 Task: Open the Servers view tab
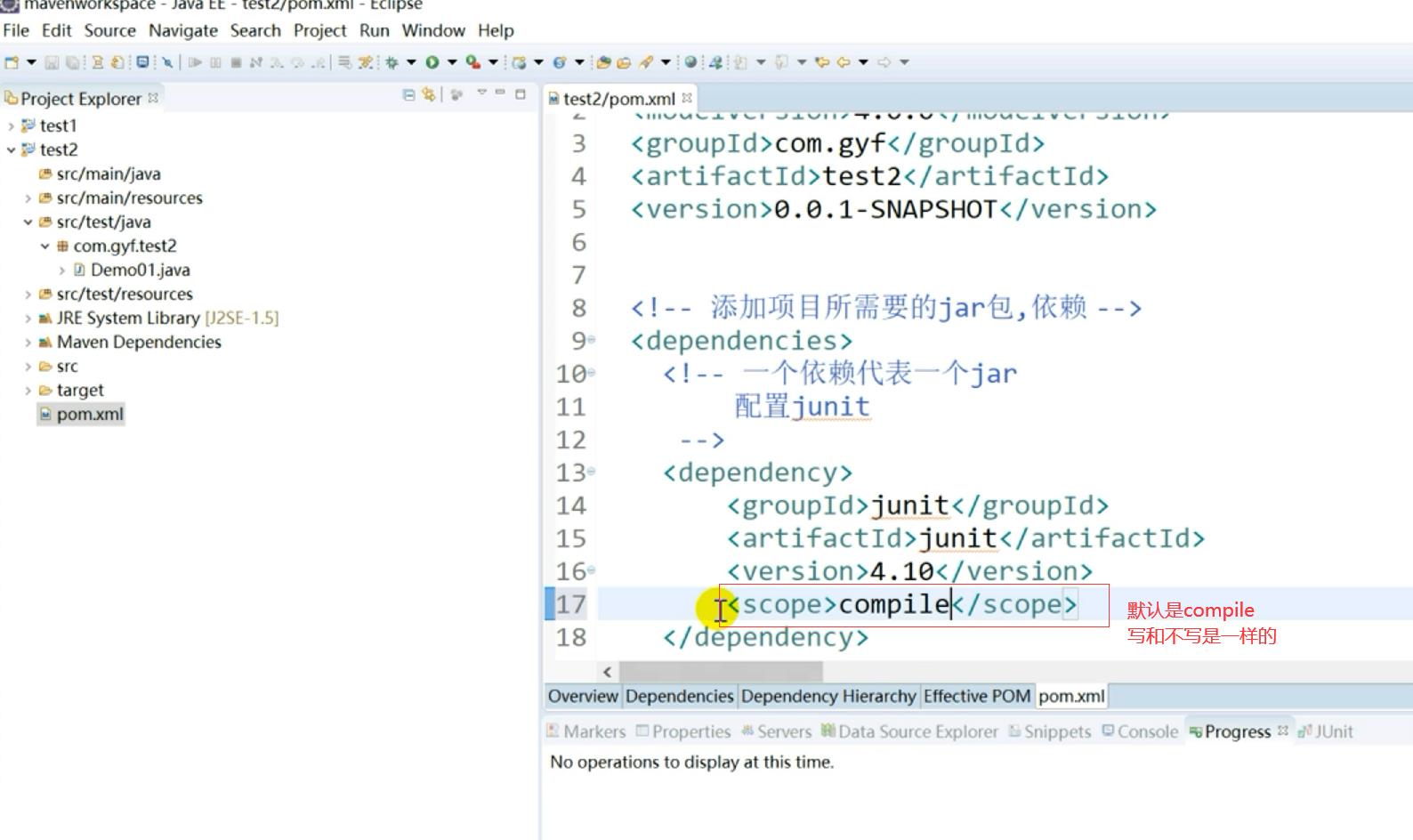777,731
